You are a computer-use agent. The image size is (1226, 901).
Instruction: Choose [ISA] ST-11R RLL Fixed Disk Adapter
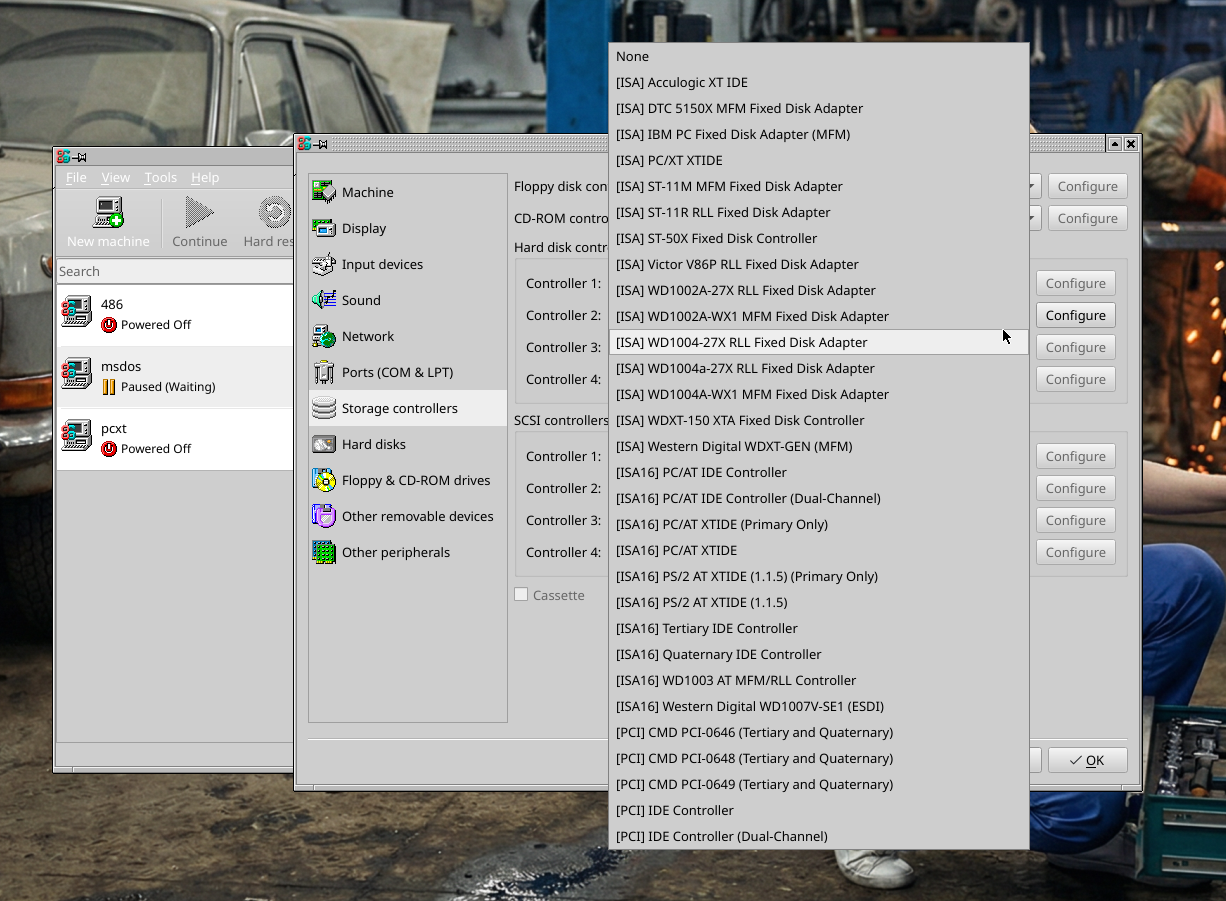[819, 212]
